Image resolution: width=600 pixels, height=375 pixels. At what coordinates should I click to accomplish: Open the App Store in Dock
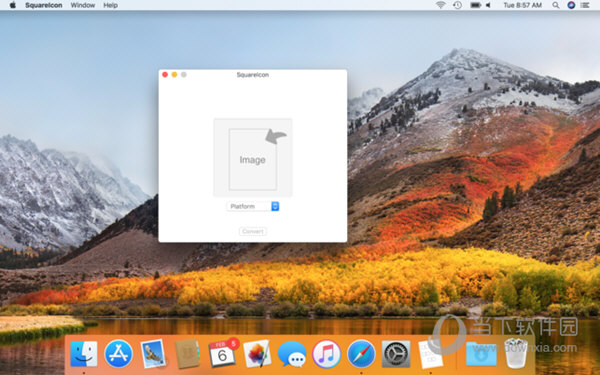pos(119,354)
